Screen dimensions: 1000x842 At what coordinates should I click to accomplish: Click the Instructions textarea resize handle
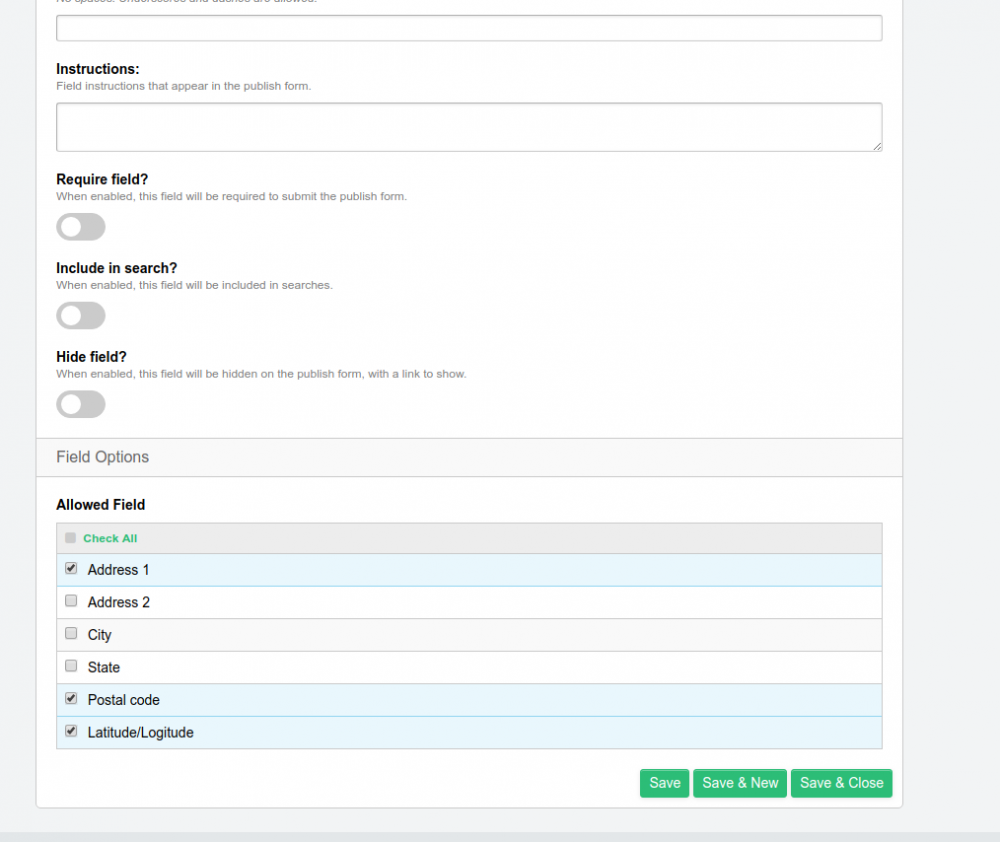pos(878,147)
